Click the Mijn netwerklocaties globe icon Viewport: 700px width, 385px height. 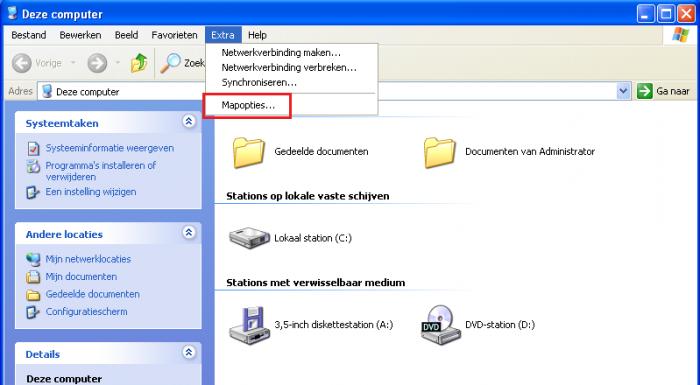point(33,259)
